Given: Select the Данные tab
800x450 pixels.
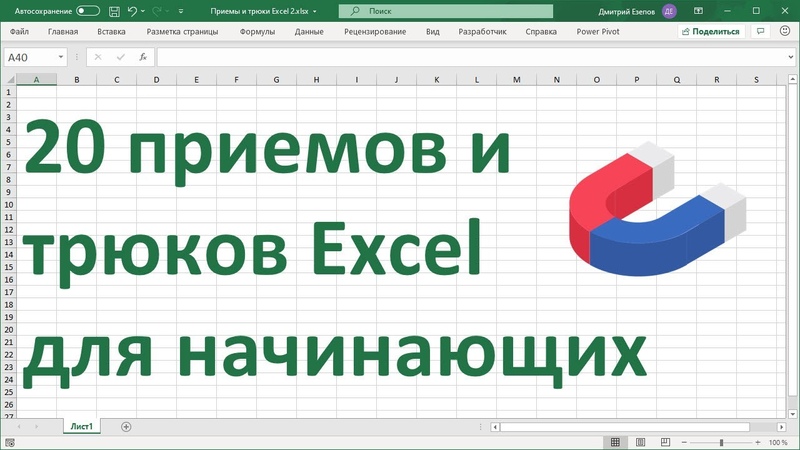Looking at the screenshot, I should (x=309, y=32).
